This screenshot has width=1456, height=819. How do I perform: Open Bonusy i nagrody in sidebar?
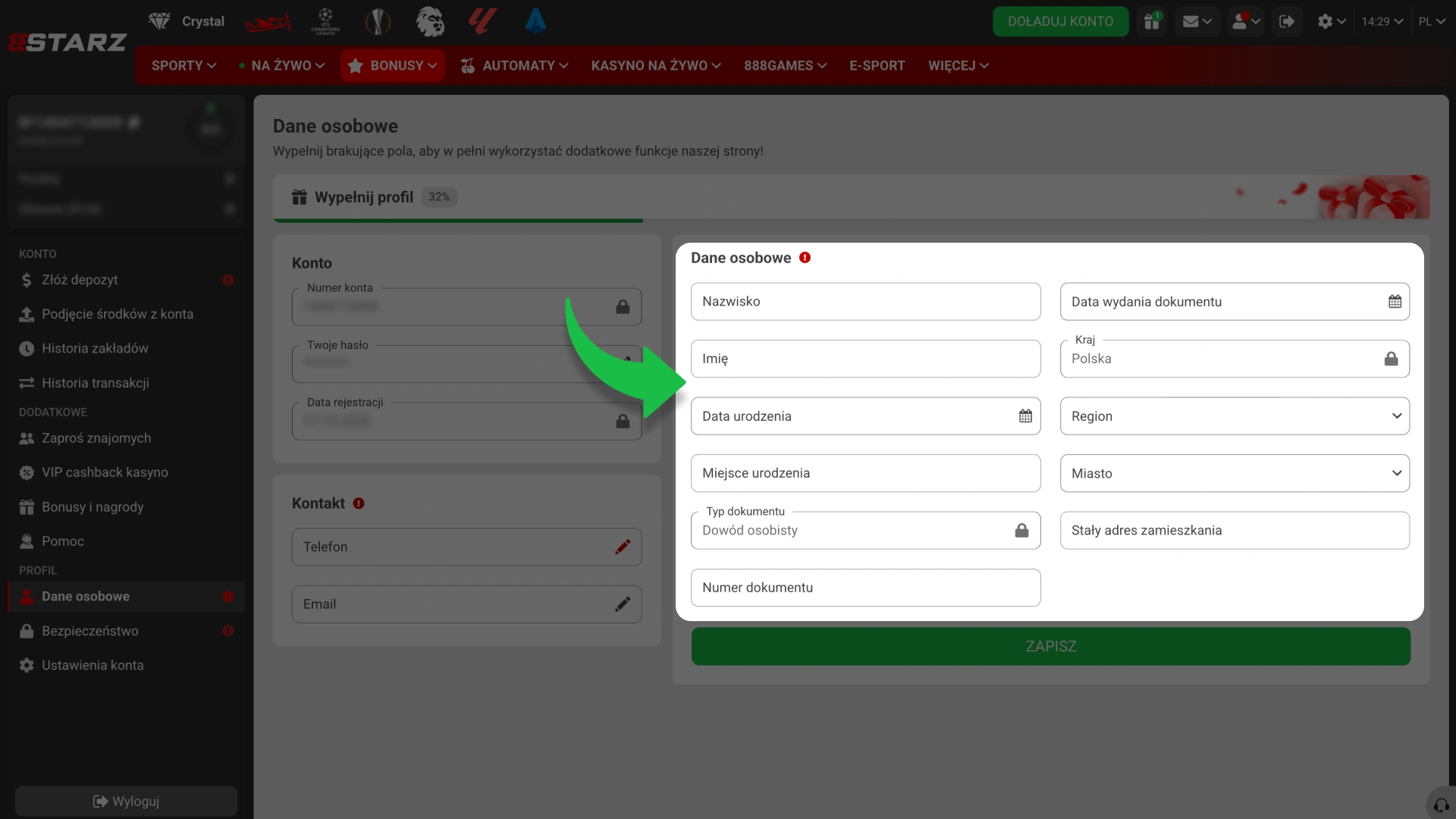[126, 507]
